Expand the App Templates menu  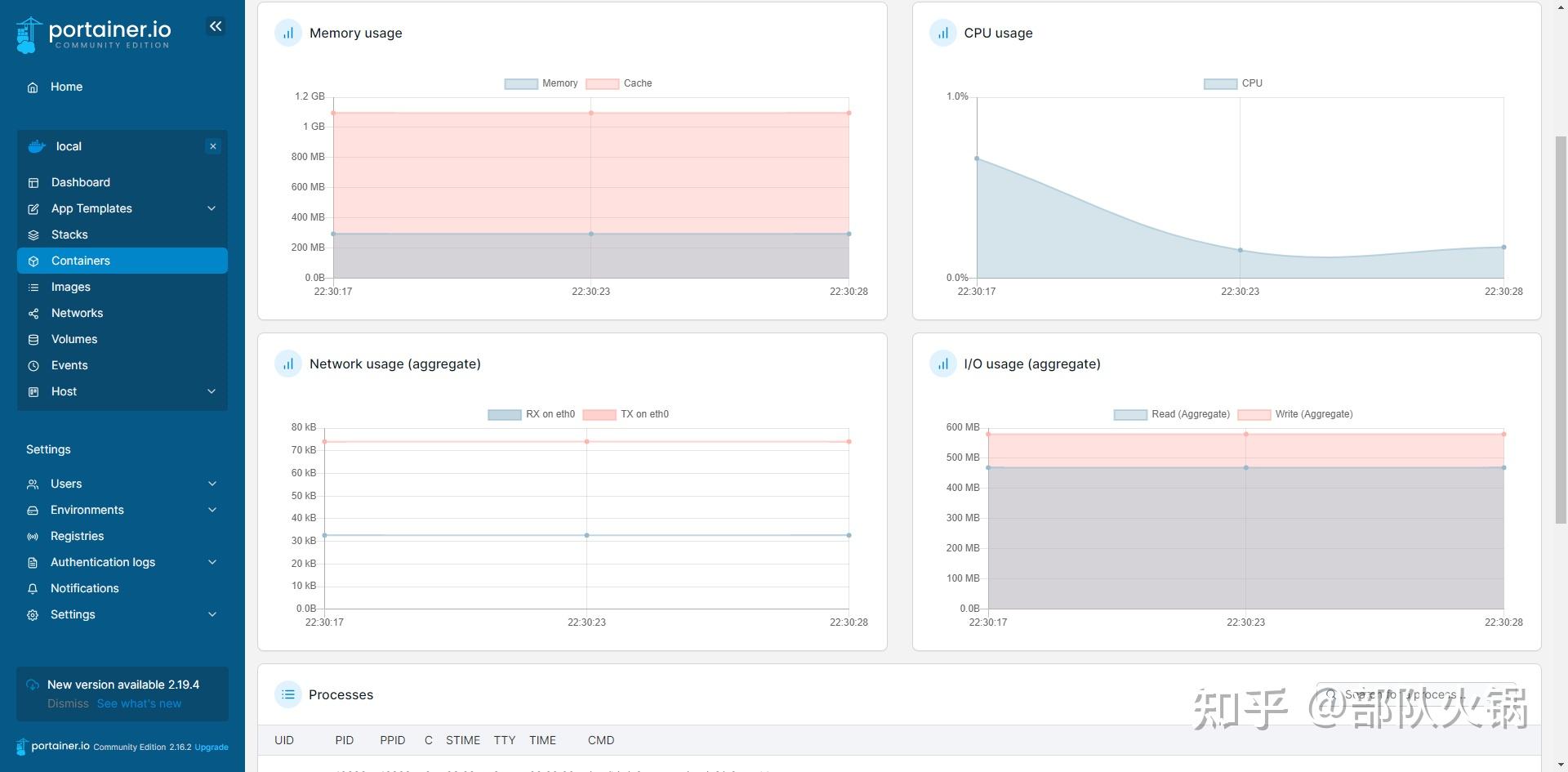pyautogui.click(x=211, y=208)
